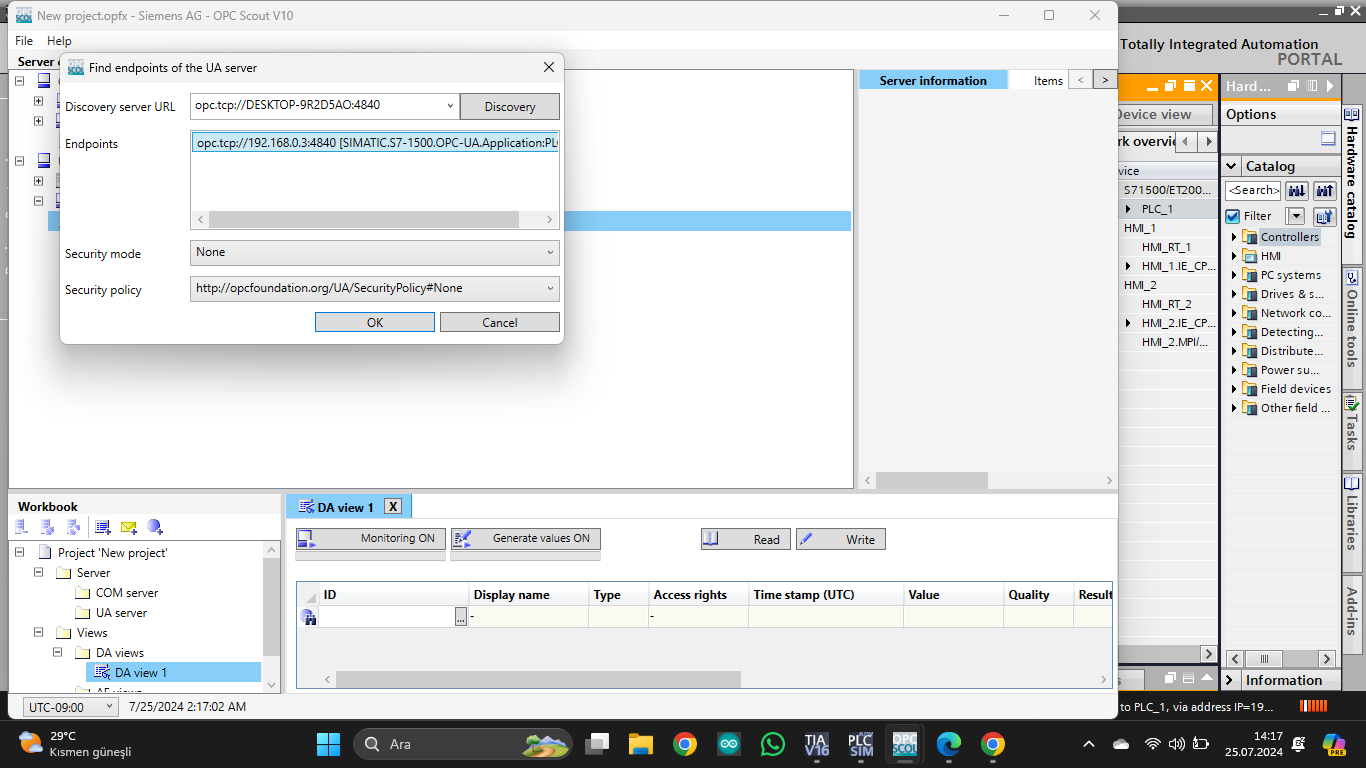1366x768 pixels.
Task: Select the opc.tcp://192.168.0.3:4840 endpoint entry
Action: coord(375,143)
